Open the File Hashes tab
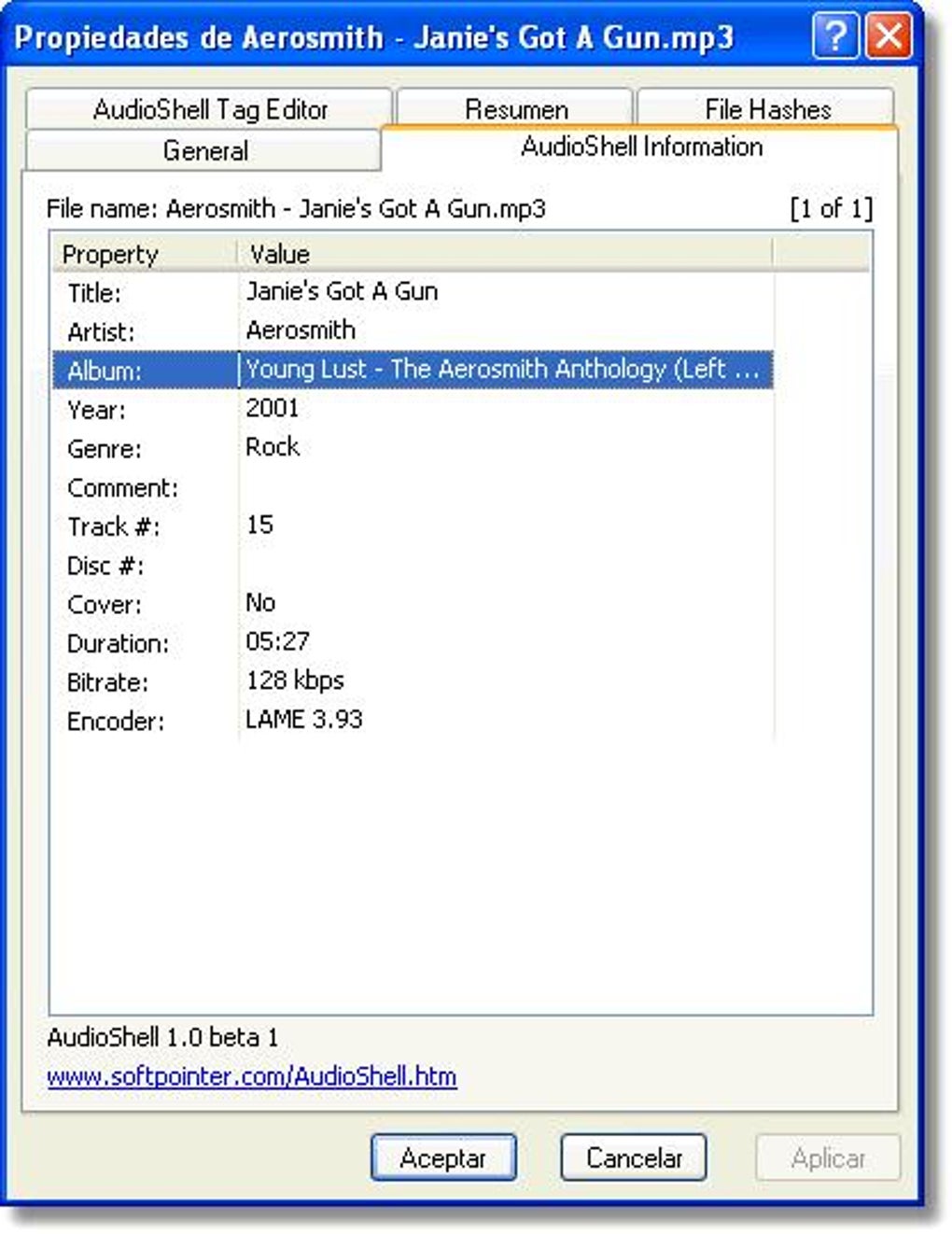Viewport: 952px width, 1234px height. click(766, 109)
